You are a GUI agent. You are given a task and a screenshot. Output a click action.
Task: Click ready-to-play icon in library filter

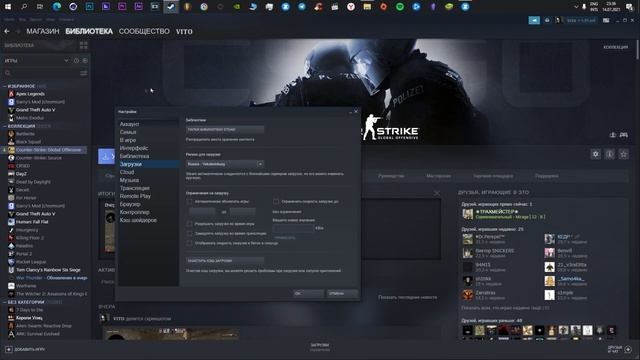click(85, 60)
